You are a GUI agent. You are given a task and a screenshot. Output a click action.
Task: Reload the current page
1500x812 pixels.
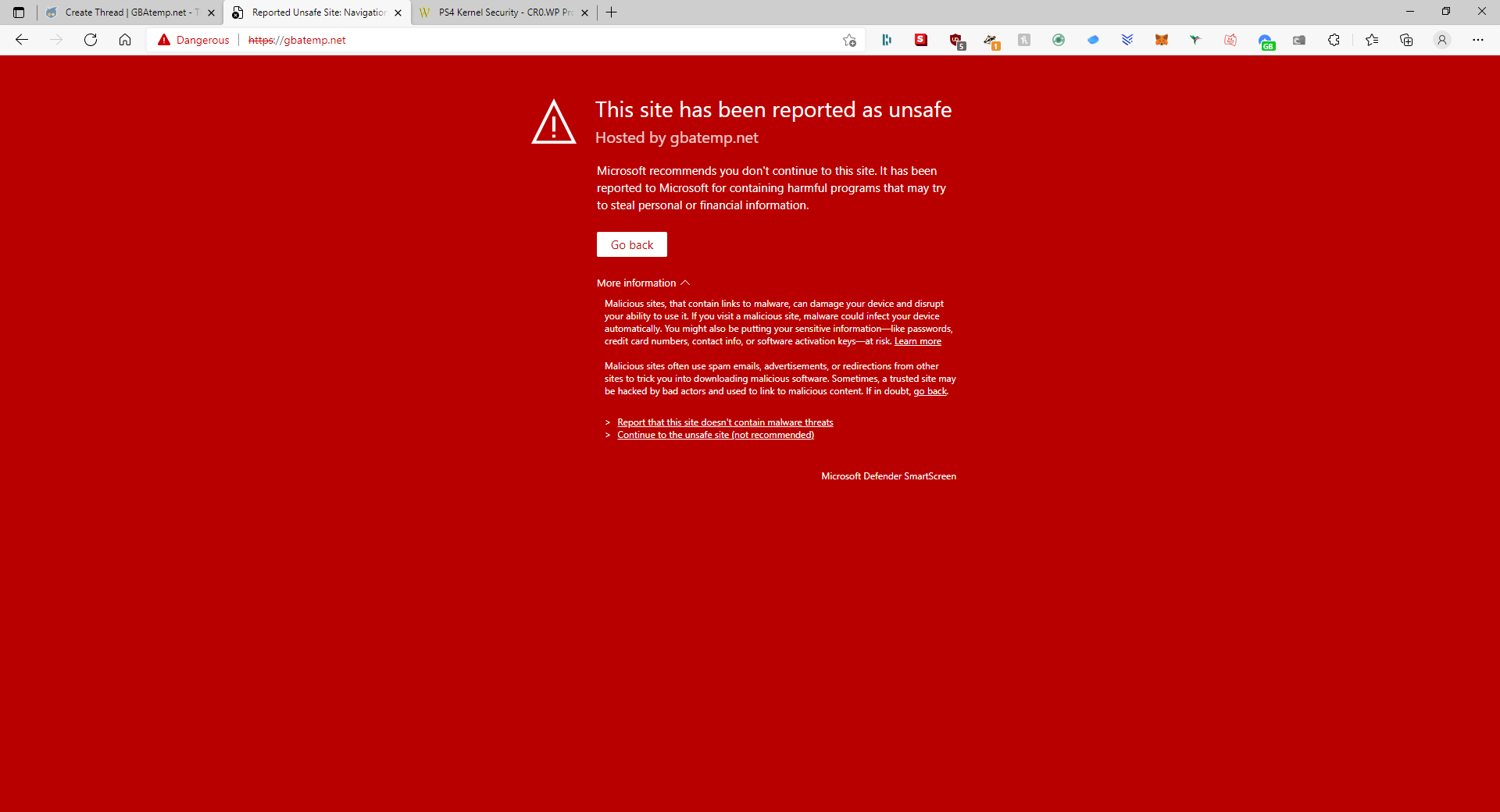click(91, 40)
